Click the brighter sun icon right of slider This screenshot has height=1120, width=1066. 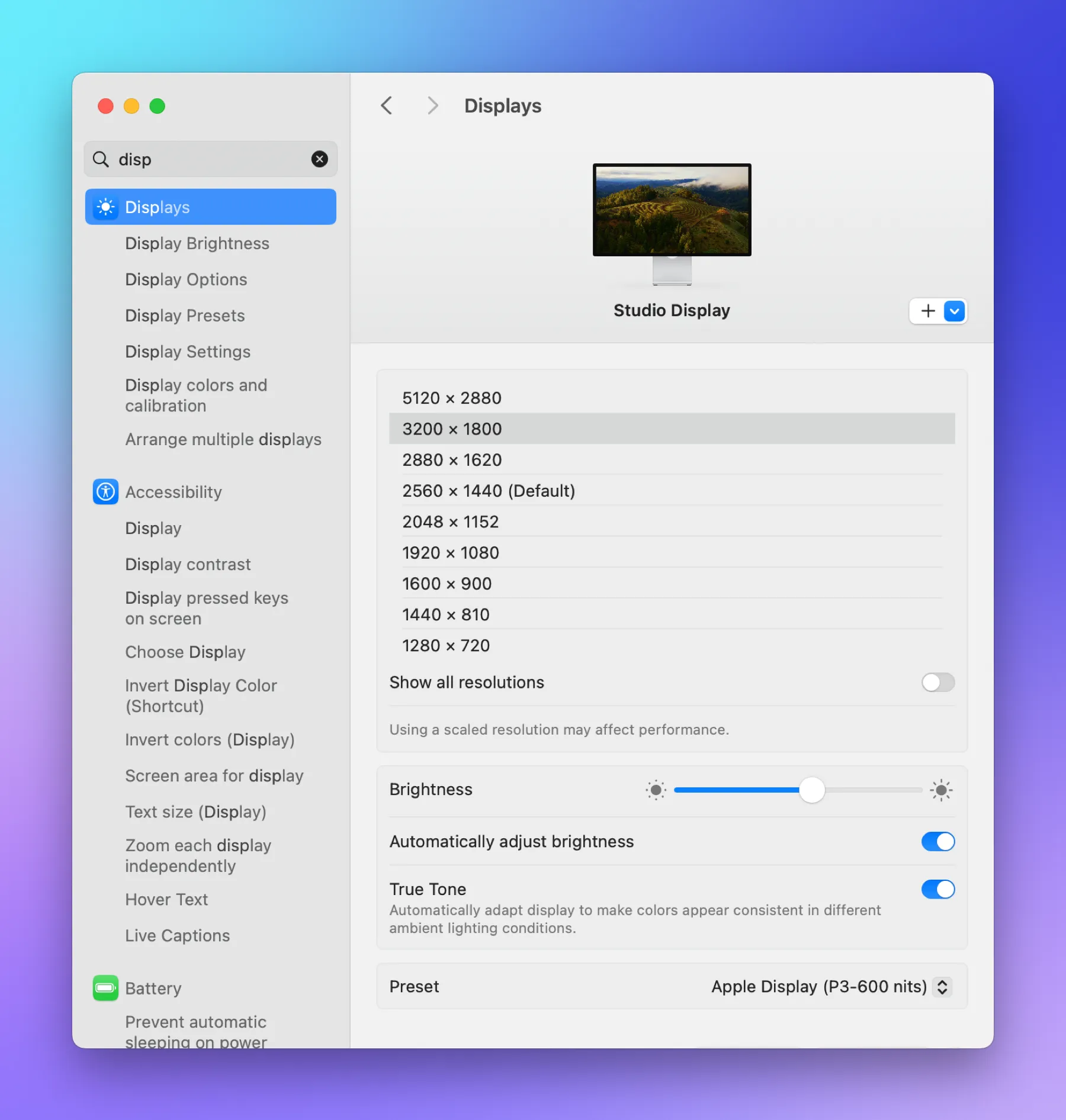[x=941, y=790]
